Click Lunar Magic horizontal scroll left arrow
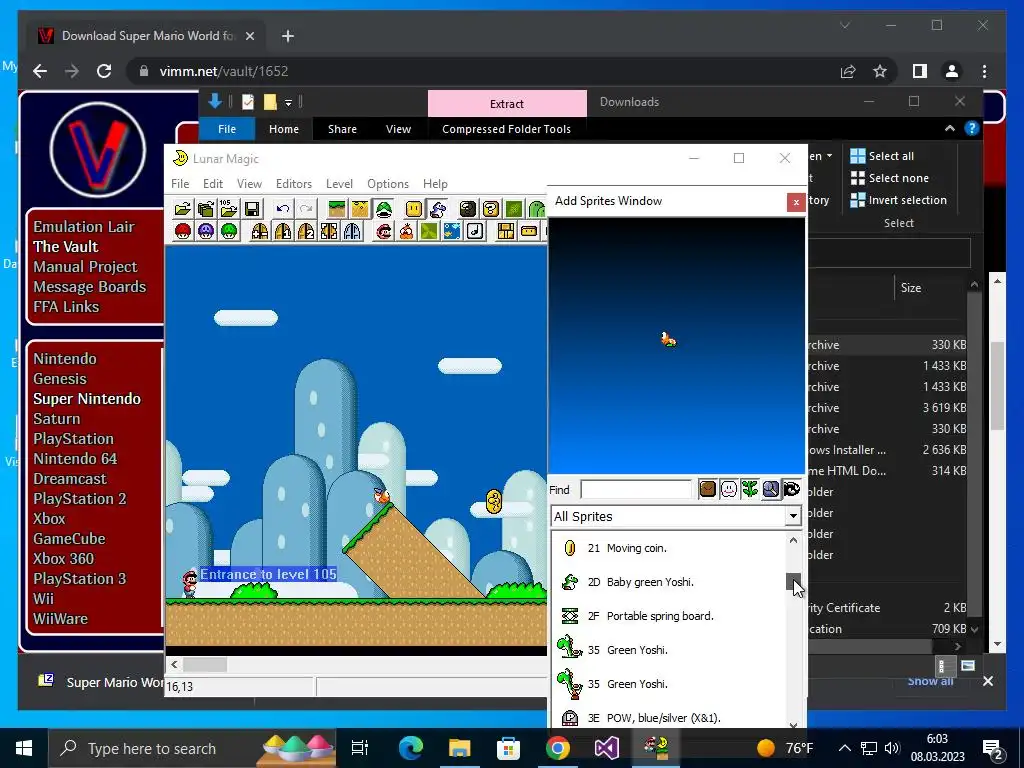The image size is (1024, 768). click(174, 665)
